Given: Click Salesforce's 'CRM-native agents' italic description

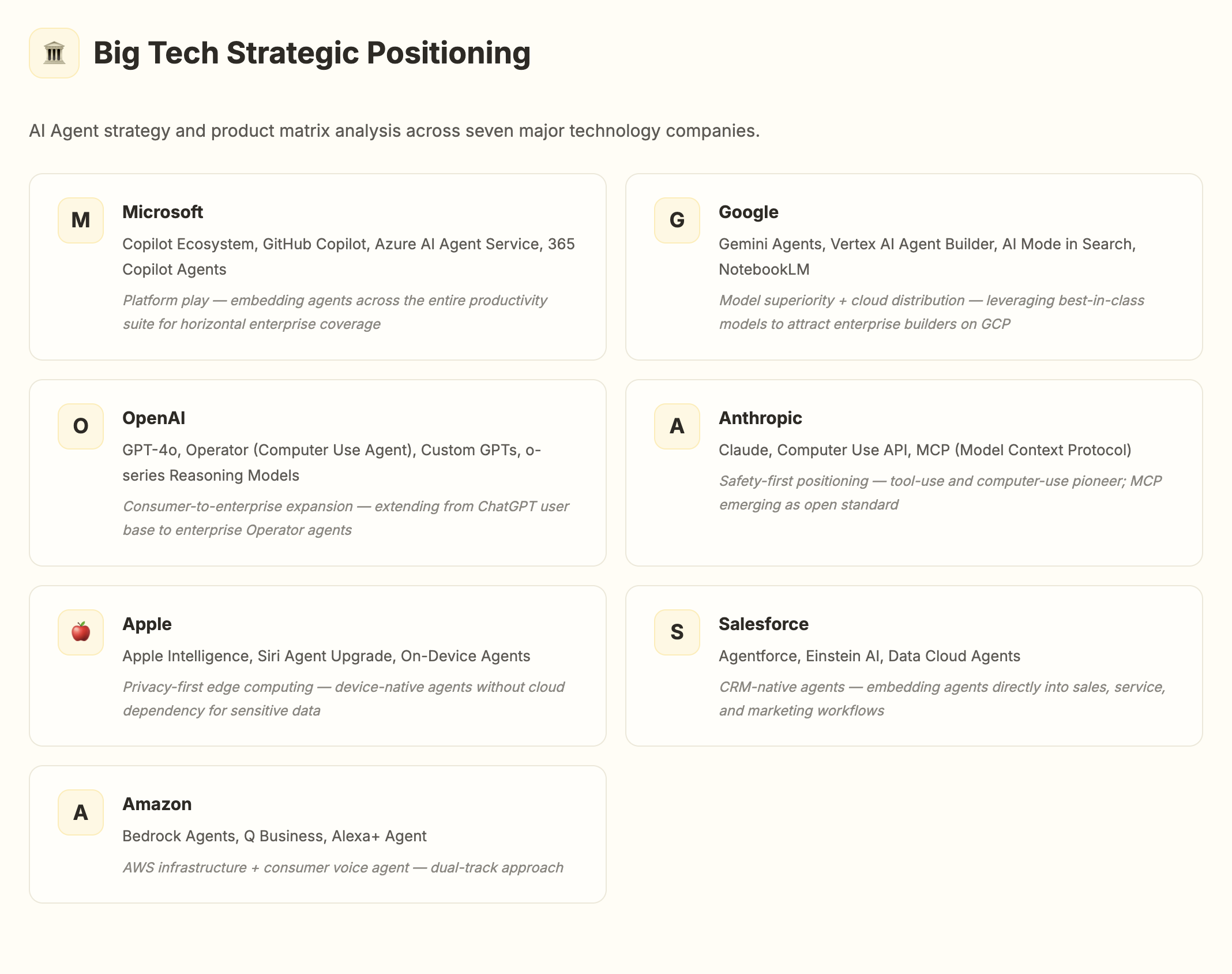Looking at the screenshot, I should [x=941, y=699].
